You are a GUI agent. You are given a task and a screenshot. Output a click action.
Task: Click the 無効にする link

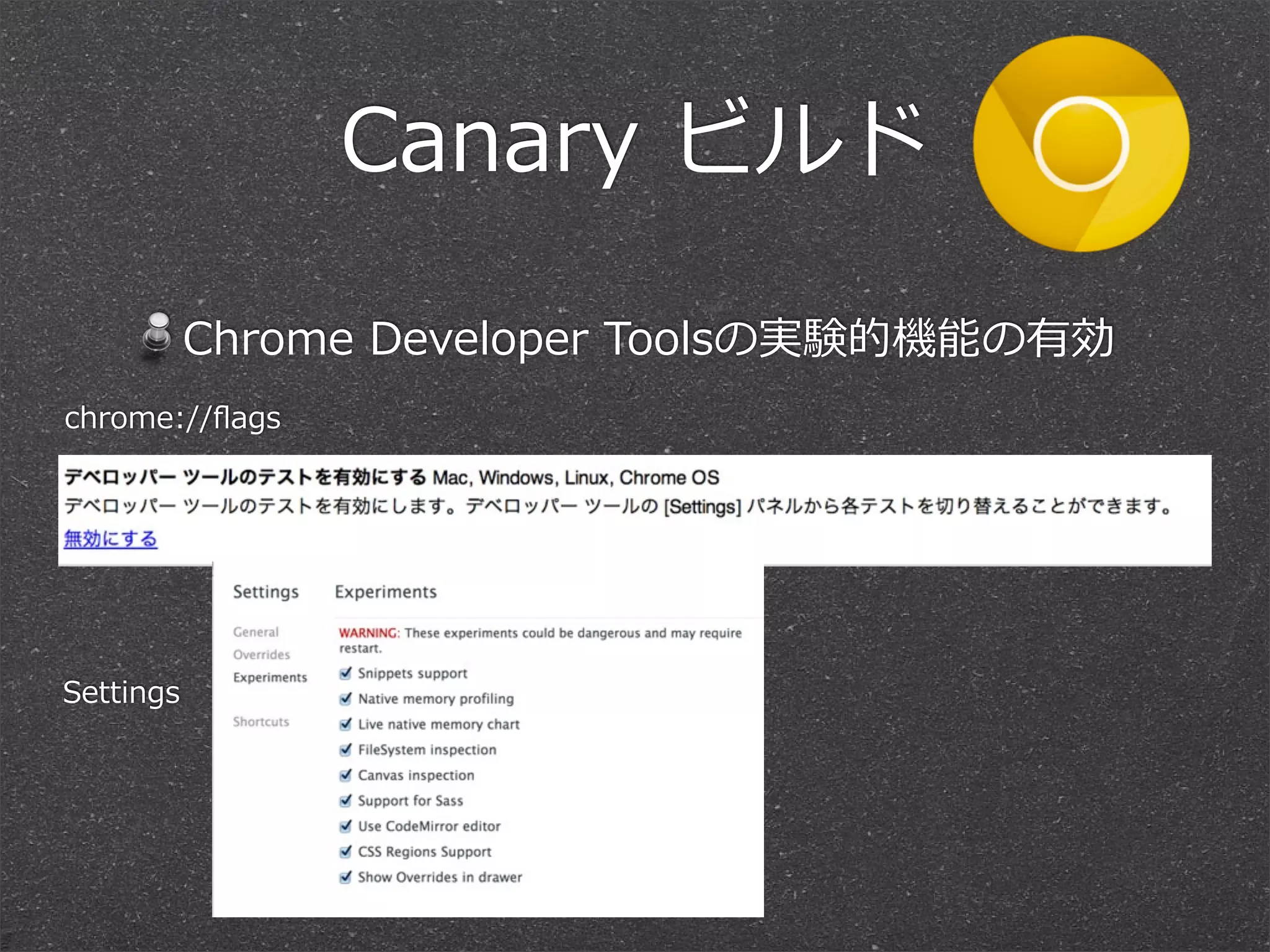[110, 539]
